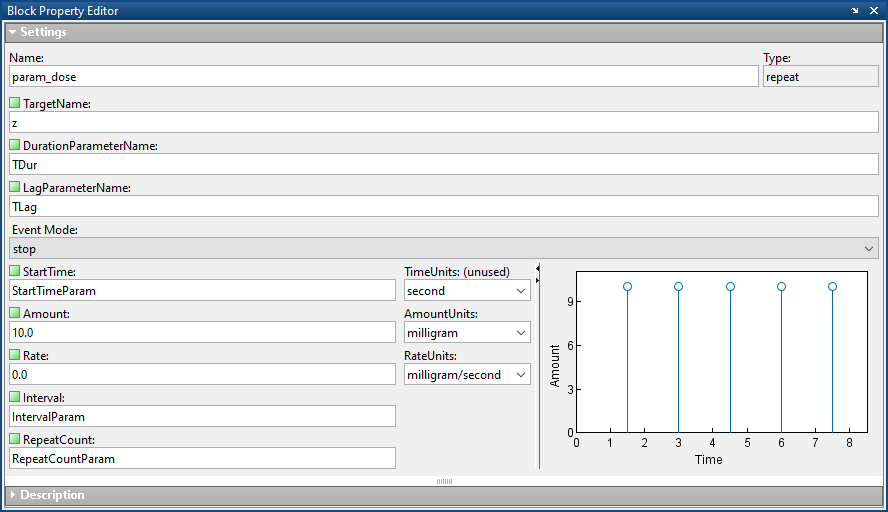Viewport: 888px width, 512px height.
Task: Open the TimeUnits dropdown showing second
Action: 467,291
